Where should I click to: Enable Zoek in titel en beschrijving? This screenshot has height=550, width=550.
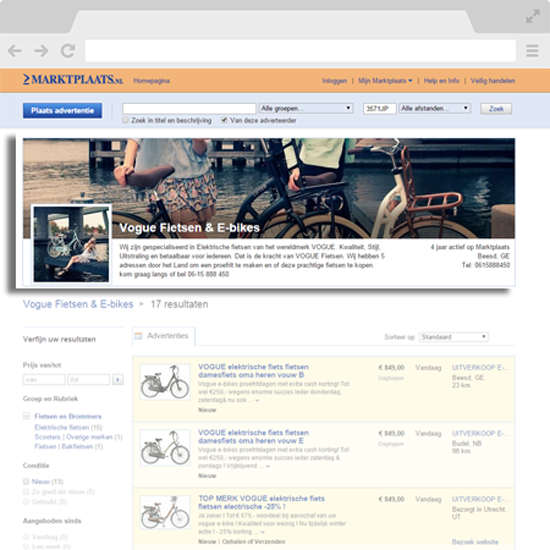pos(126,120)
